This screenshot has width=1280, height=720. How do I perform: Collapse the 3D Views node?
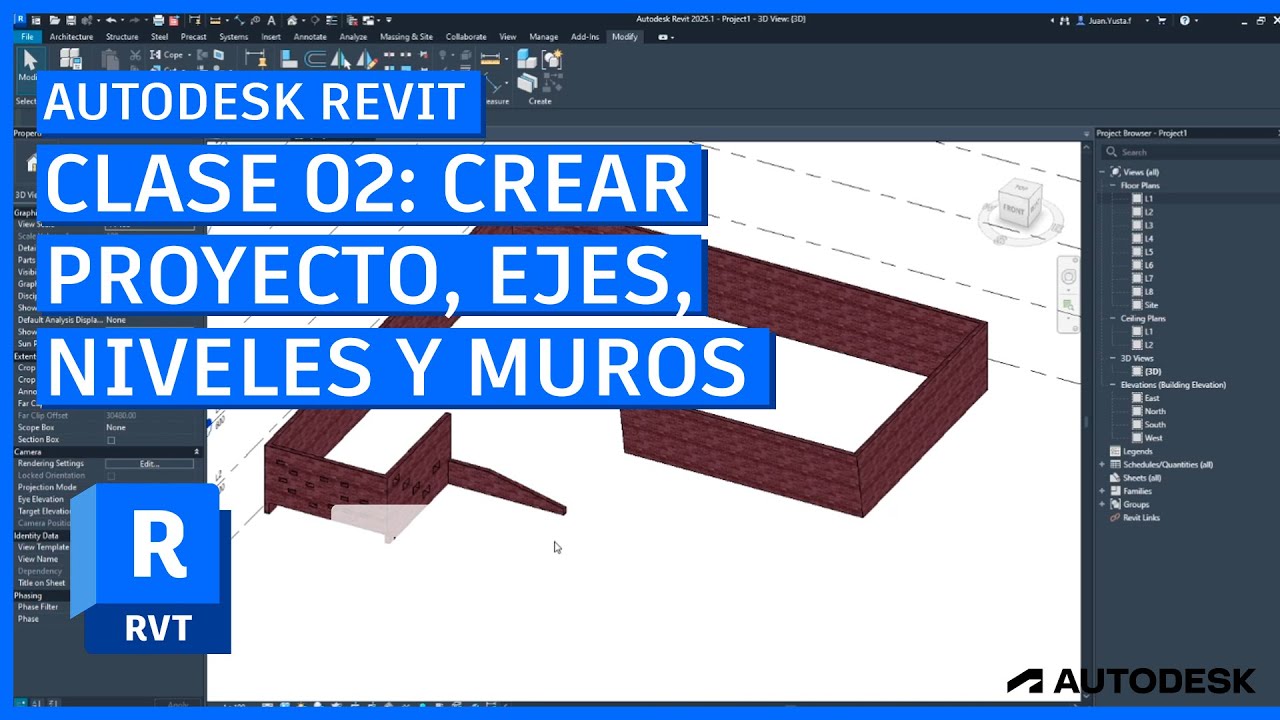(1113, 358)
